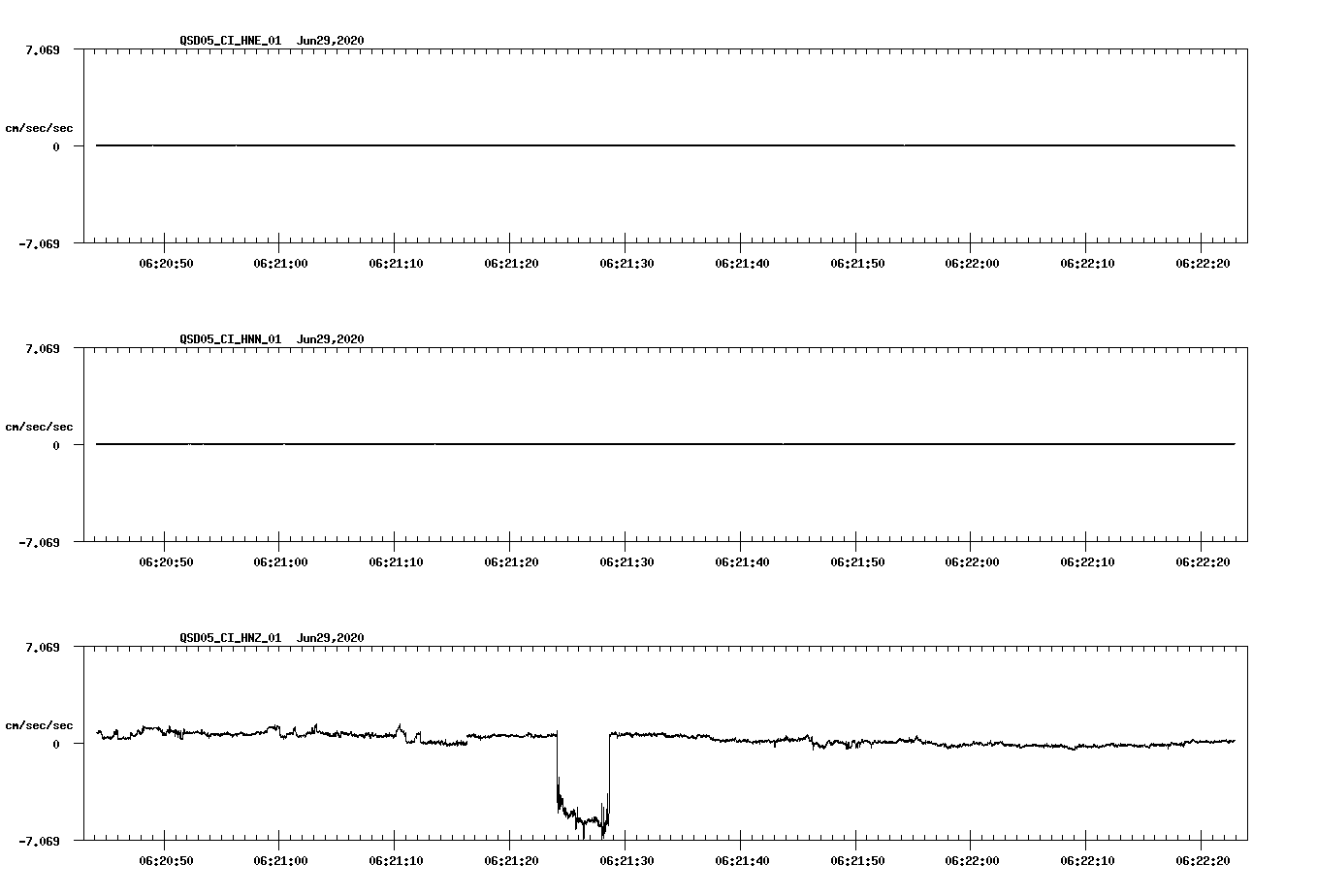1317x896 pixels.
Task: Click 06:22:10 time label under HNN plot
Action: pos(1087,562)
